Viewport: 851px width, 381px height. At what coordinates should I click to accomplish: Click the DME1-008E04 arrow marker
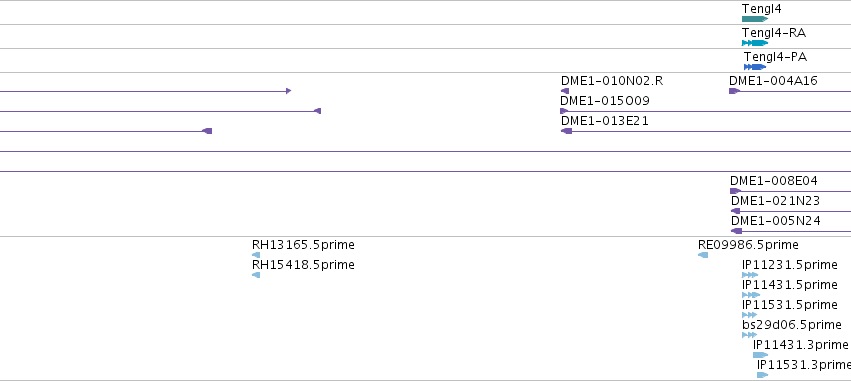point(735,191)
